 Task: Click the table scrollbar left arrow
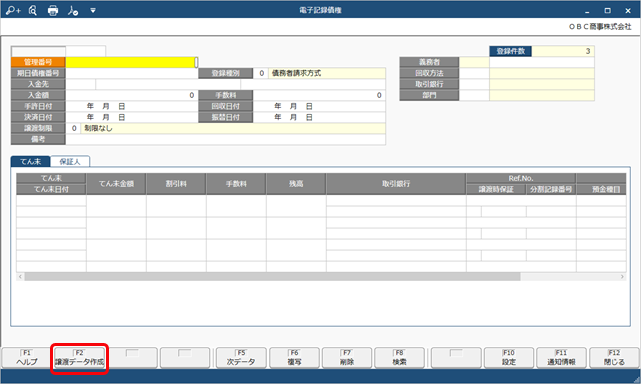pyautogui.click(x=20, y=277)
